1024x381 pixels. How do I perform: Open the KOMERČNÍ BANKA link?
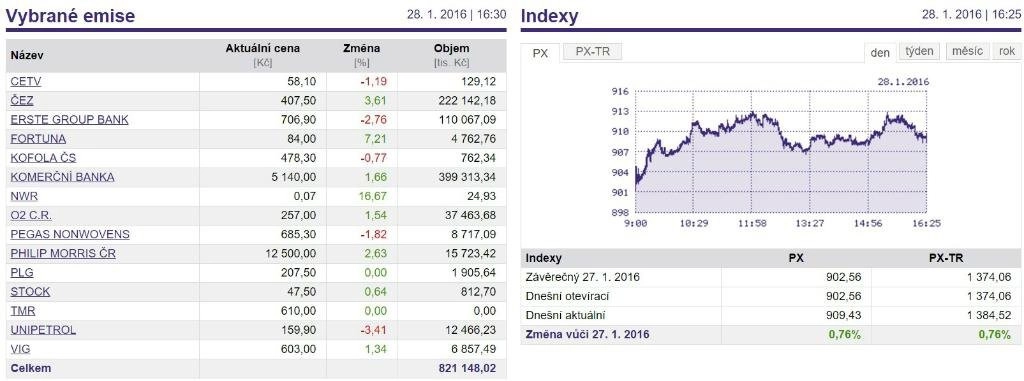(x=62, y=176)
